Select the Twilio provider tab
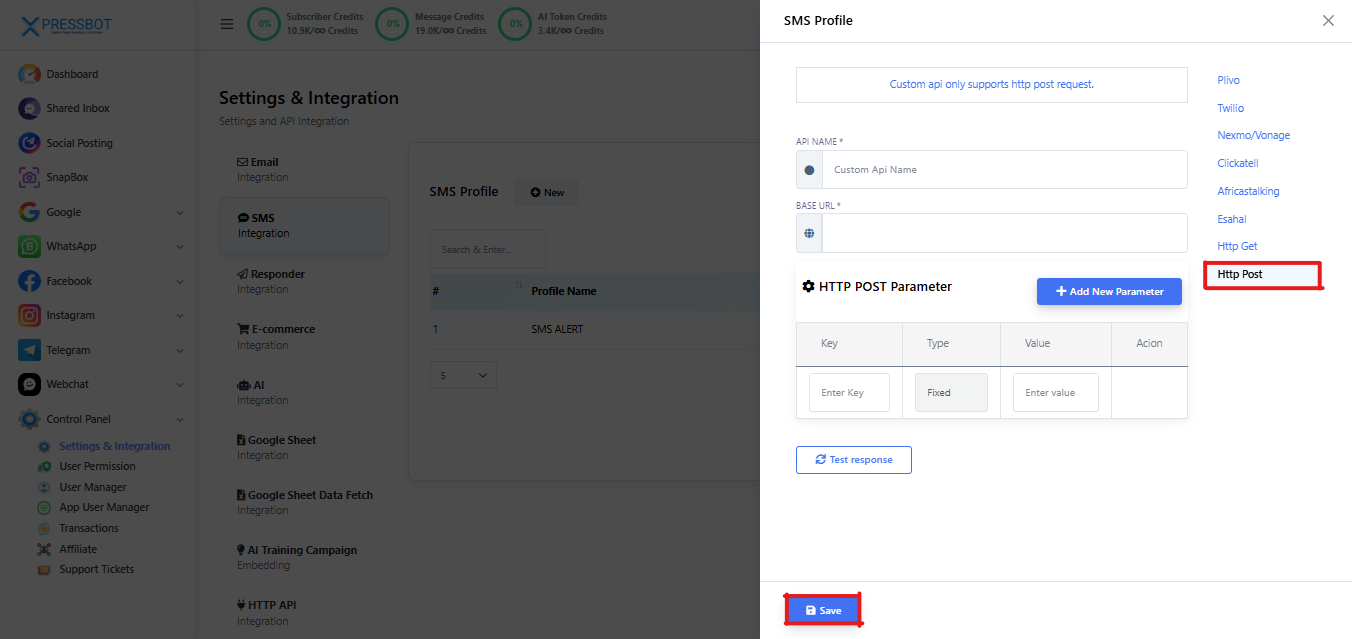Viewport: 1352px width, 639px height. point(1230,108)
